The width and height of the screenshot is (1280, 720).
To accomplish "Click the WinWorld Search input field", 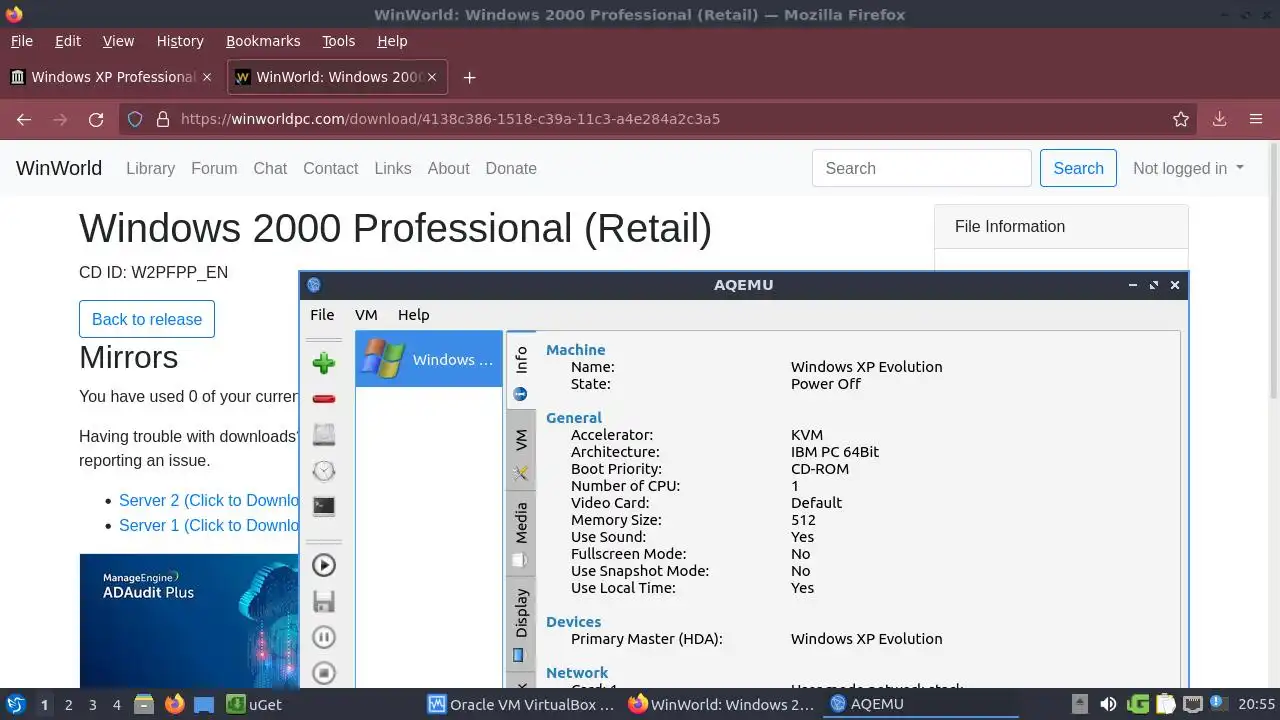I will click(921, 168).
